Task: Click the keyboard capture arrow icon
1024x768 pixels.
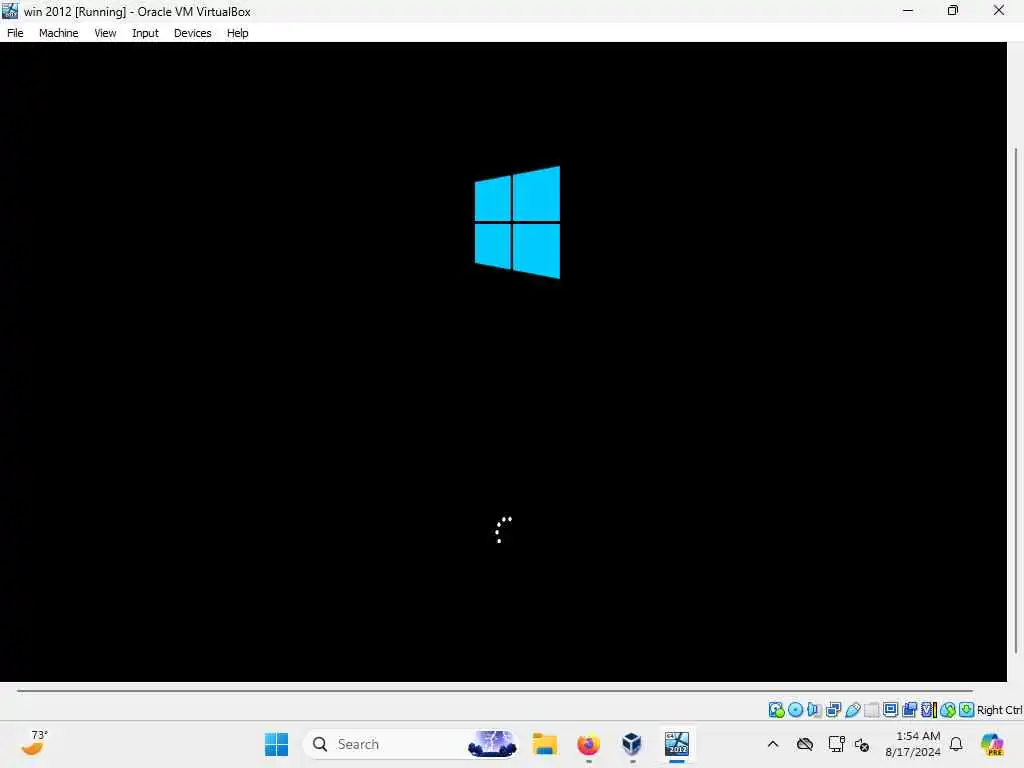Action: [x=967, y=710]
